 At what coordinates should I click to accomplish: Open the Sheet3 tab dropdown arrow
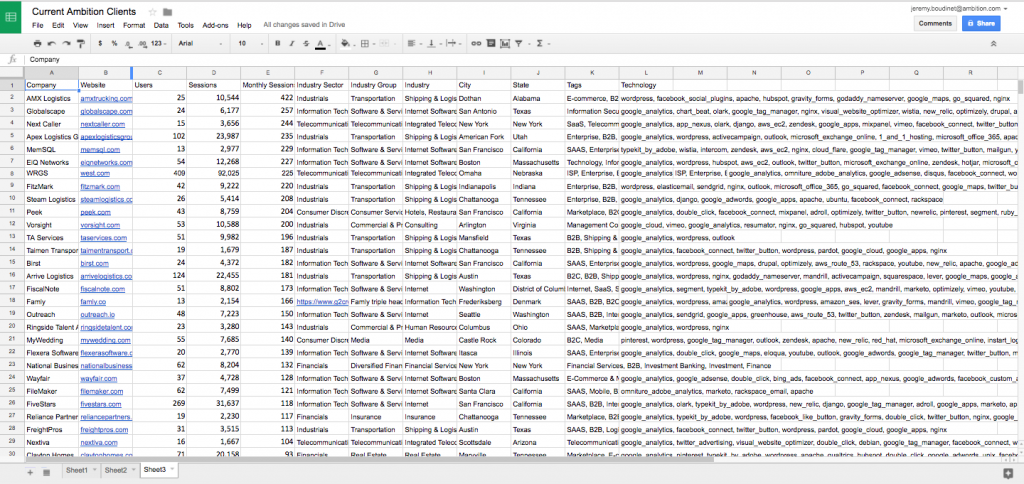[172, 470]
